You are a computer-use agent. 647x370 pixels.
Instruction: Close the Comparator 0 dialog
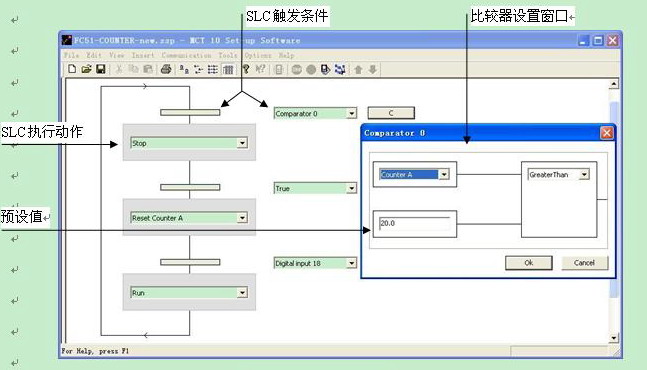click(x=607, y=133)
